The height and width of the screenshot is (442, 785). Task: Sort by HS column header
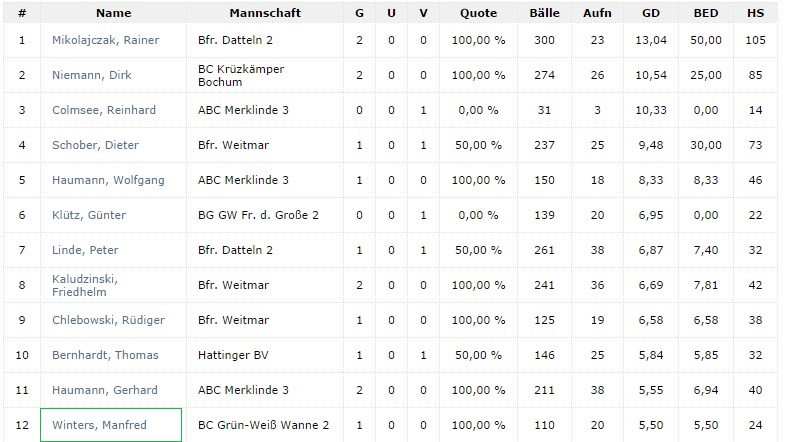(756, 14)
